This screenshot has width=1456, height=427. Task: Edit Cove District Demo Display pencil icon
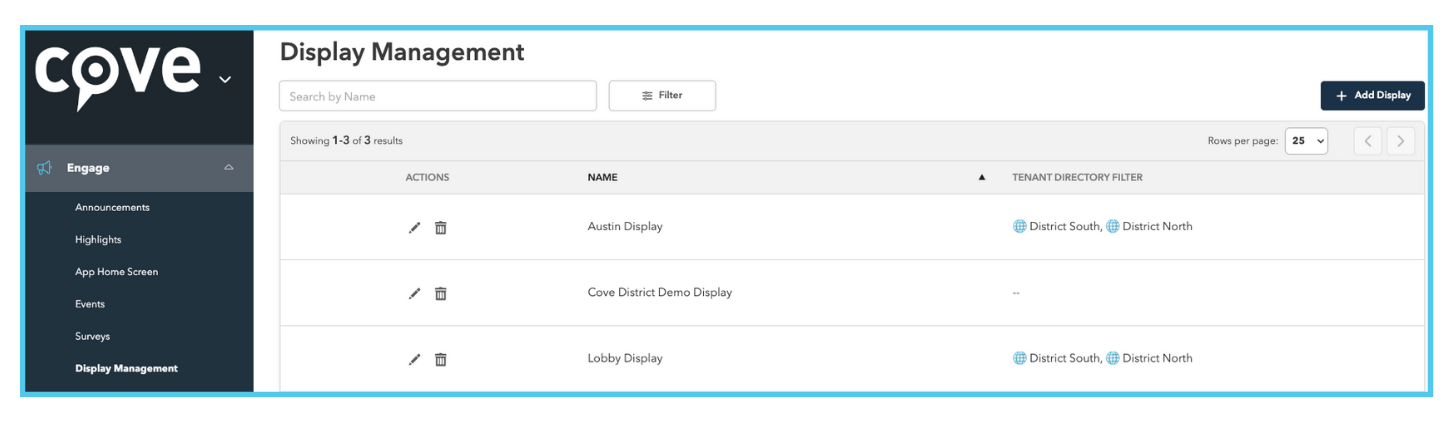point(415,294)
